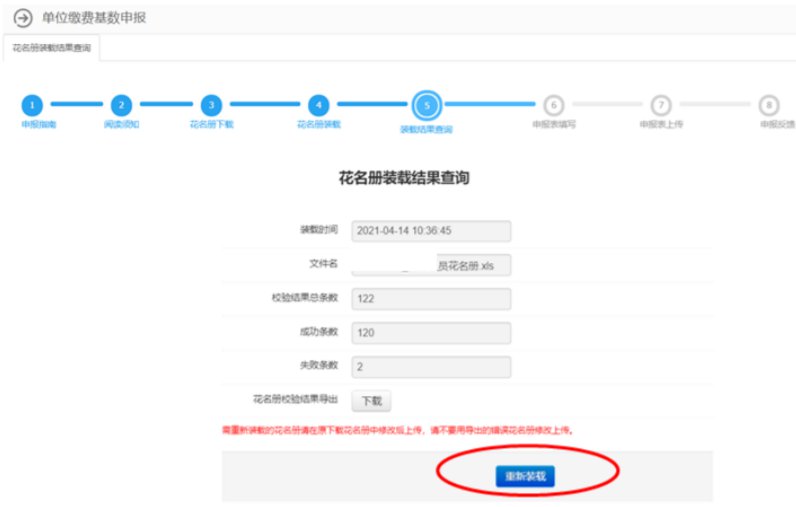
Task: Click the 失败条数 field label
Action: [319, 365]
